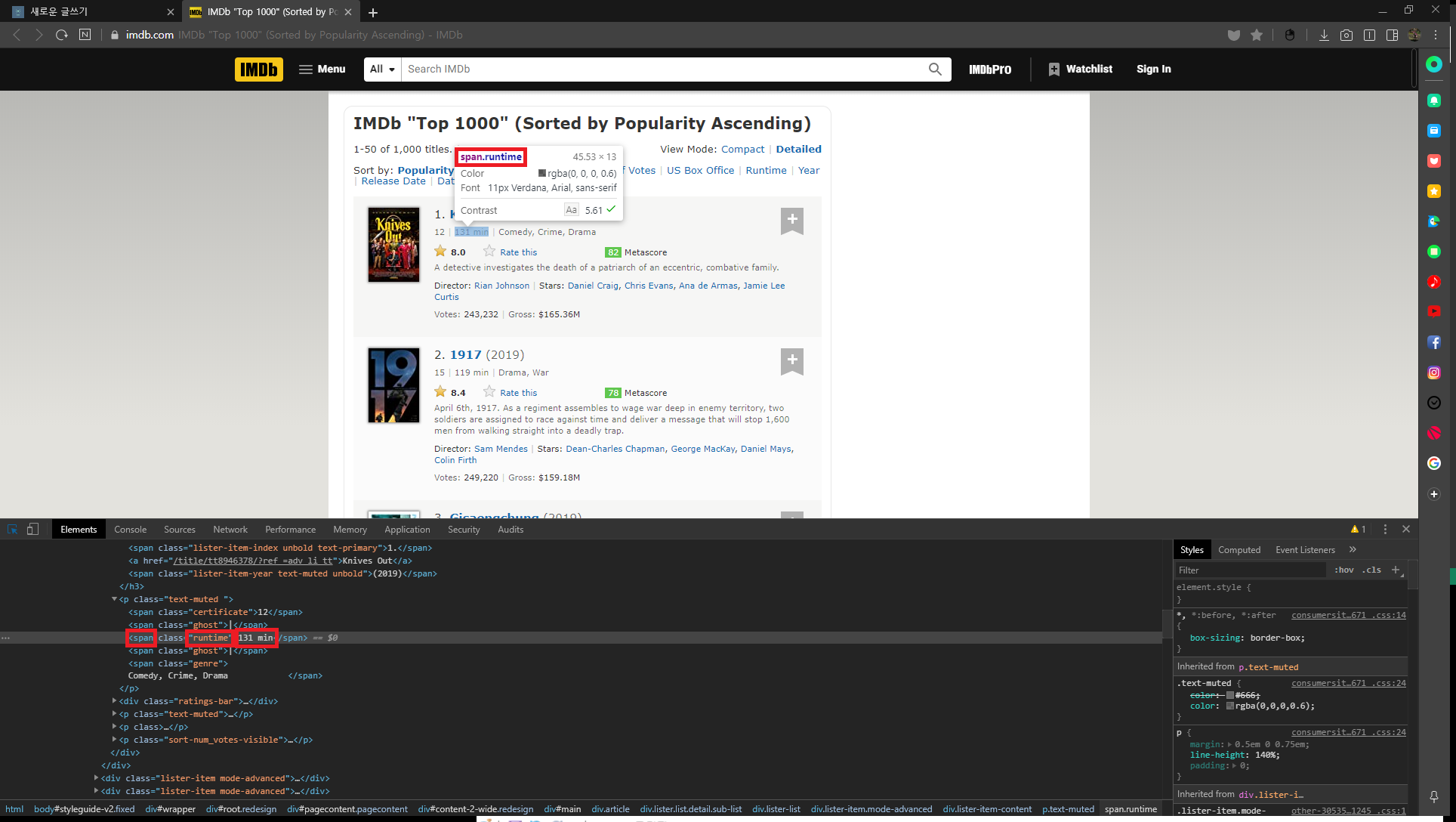
Task: Add Knives Out to watchlist ribbon
Action: [x=791, y=220]
